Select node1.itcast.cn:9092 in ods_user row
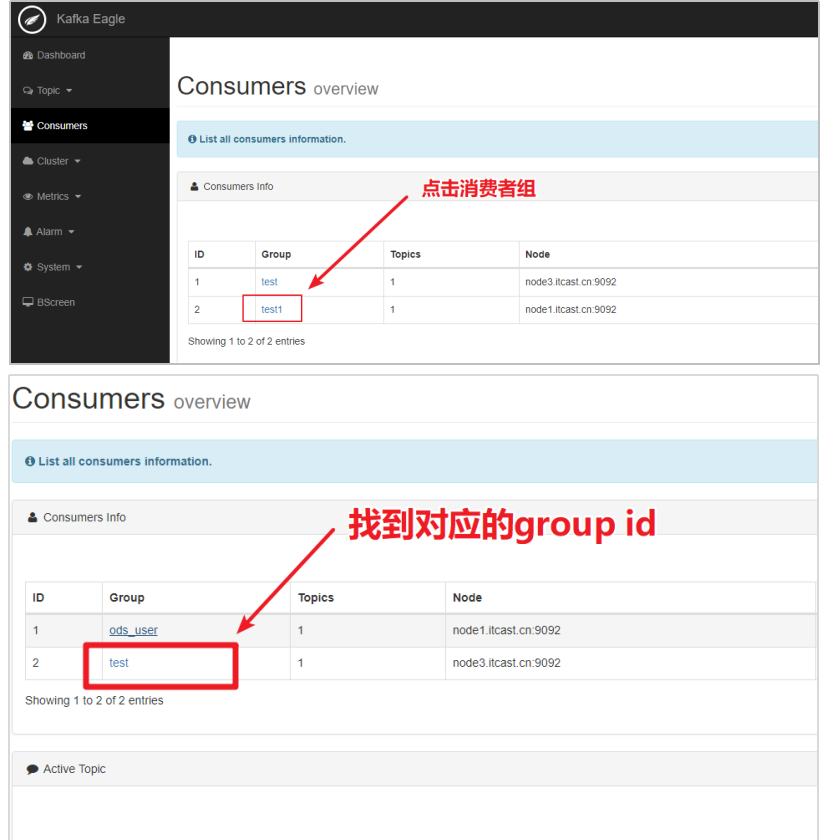The height and width of the screenshot is (840, 823). tap(506, 630)
